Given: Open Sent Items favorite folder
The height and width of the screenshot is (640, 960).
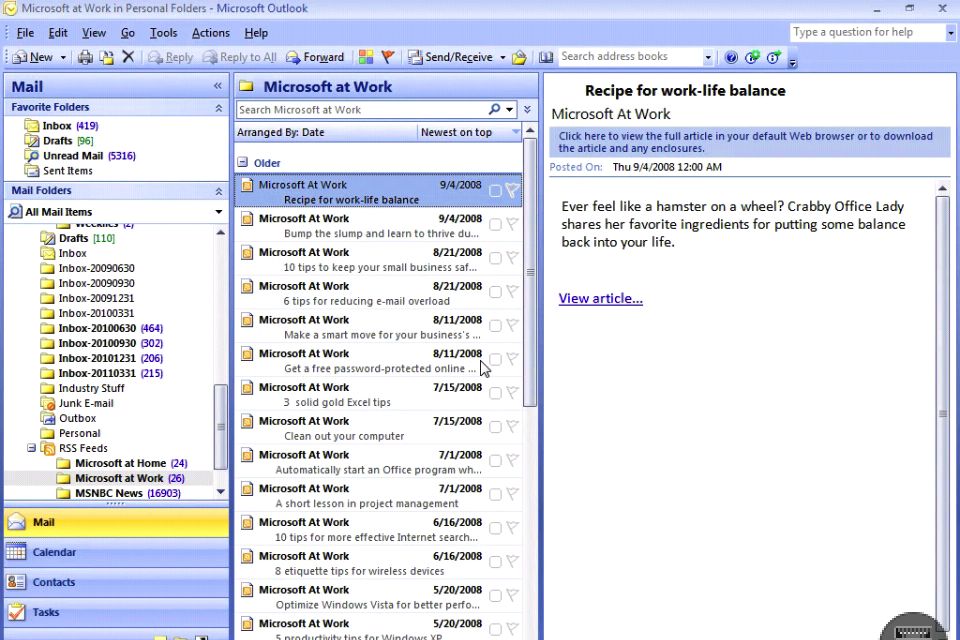Looking at the screenshot, I should pos(59,171).
